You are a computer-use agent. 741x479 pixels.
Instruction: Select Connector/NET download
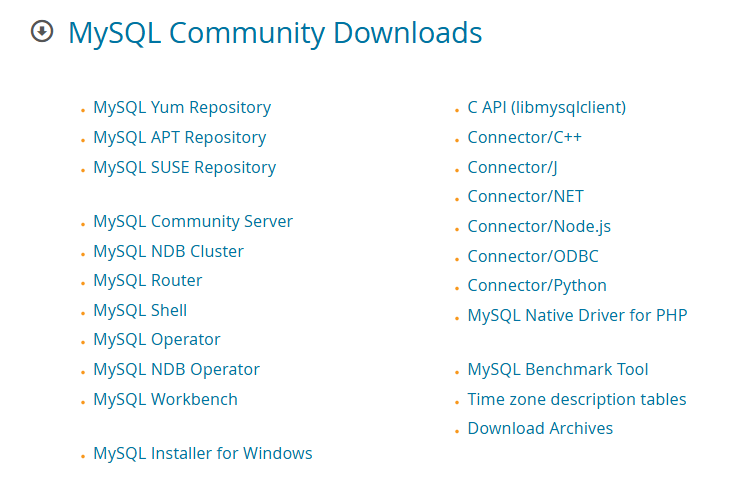pos(525,197)
